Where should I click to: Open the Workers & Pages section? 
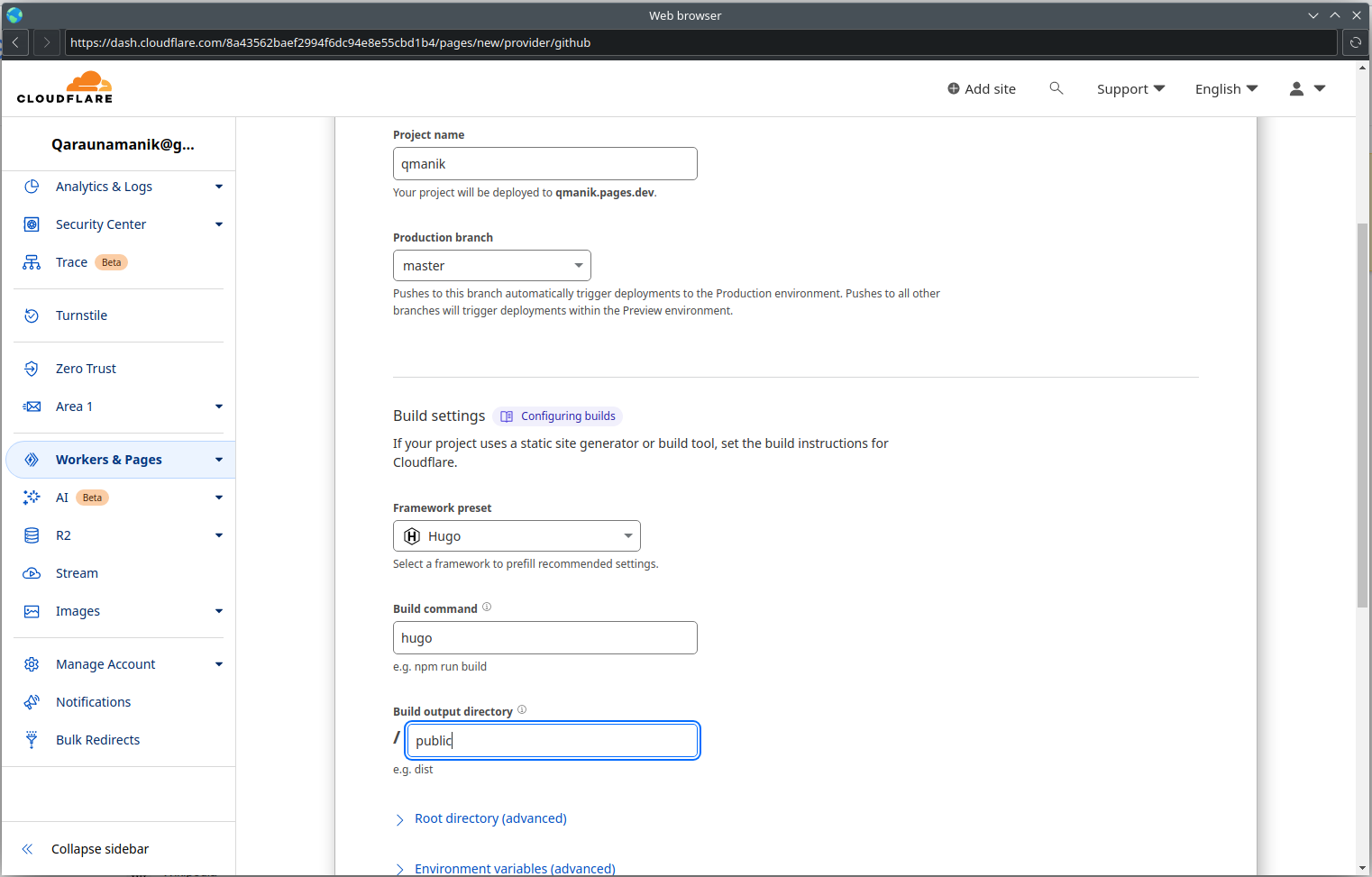click(x=109, y=459)
